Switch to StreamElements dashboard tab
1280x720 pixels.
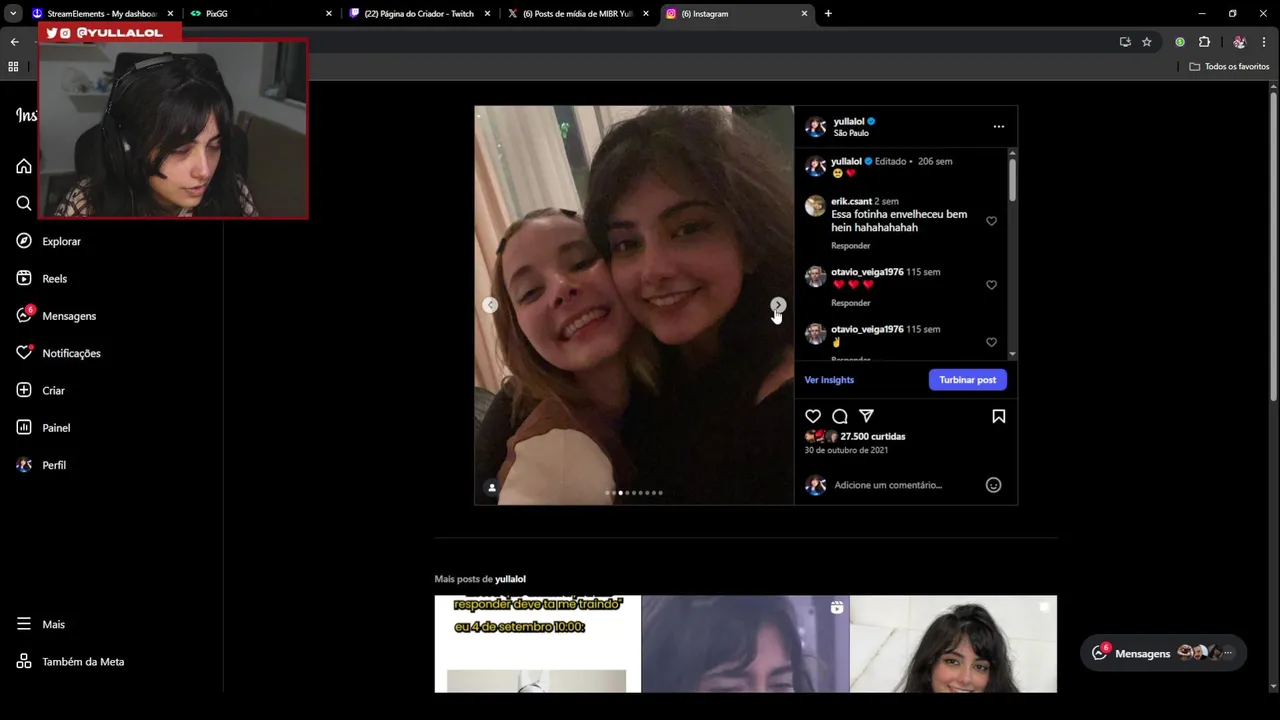click(x=102, y=14)
